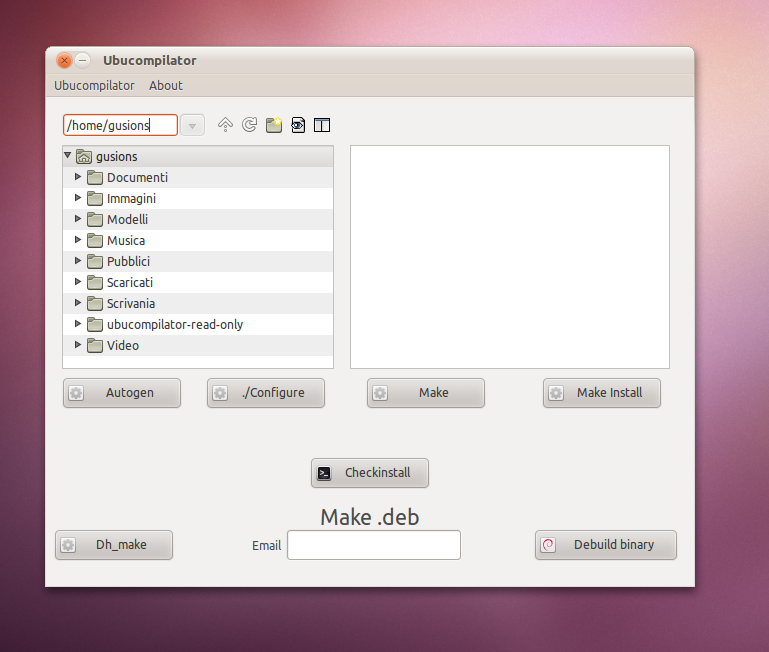Select the 'ubucompilator-read-only' row text
769x652 pixels.
175,325
